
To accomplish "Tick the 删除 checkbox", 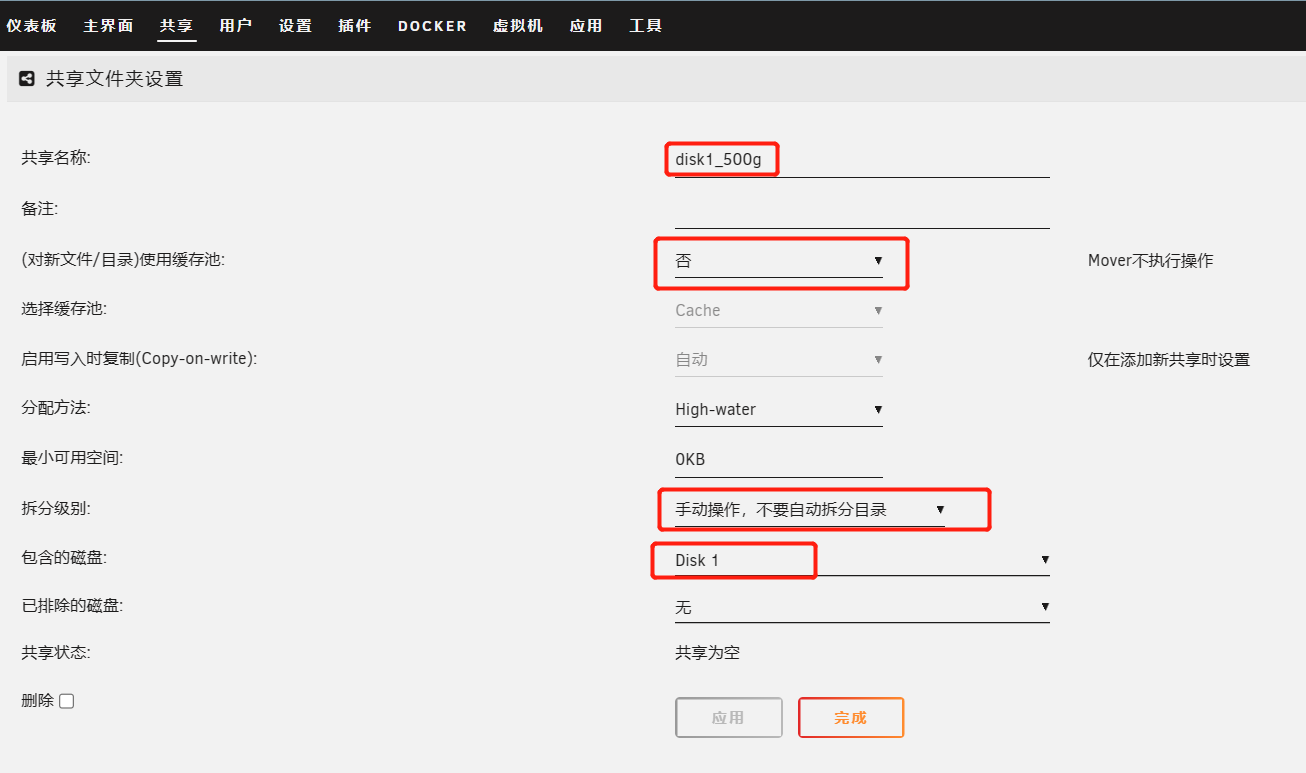I will pos(67,701).
